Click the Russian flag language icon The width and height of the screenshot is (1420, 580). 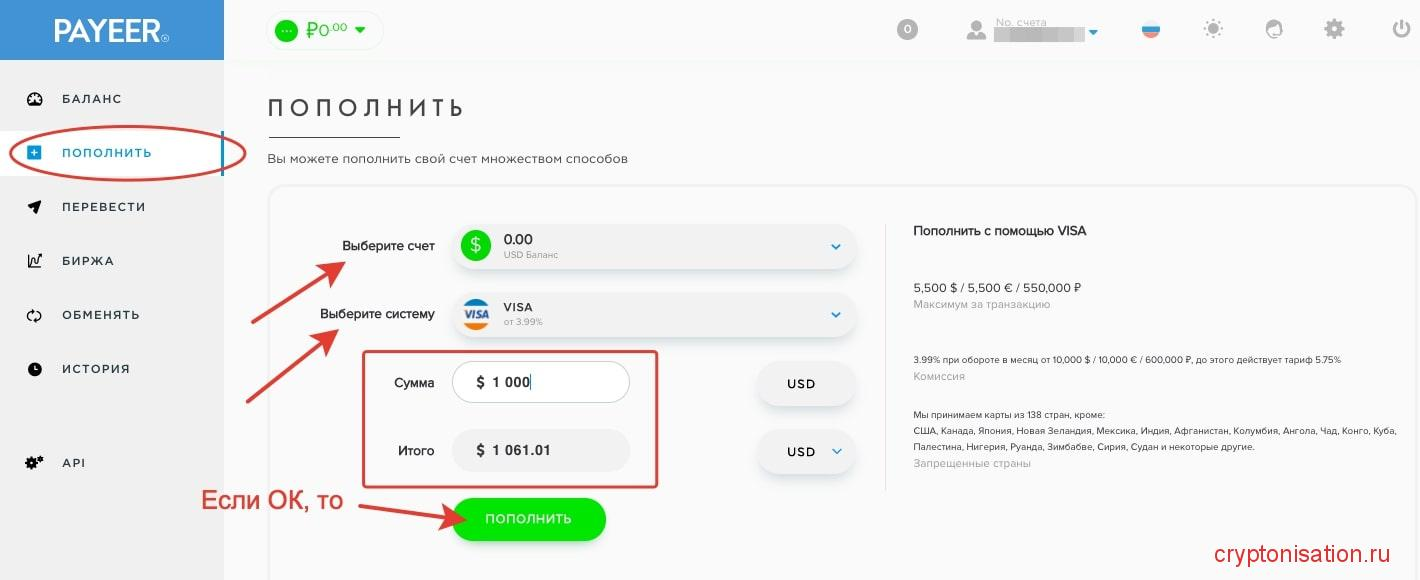tap(1151, 30)
